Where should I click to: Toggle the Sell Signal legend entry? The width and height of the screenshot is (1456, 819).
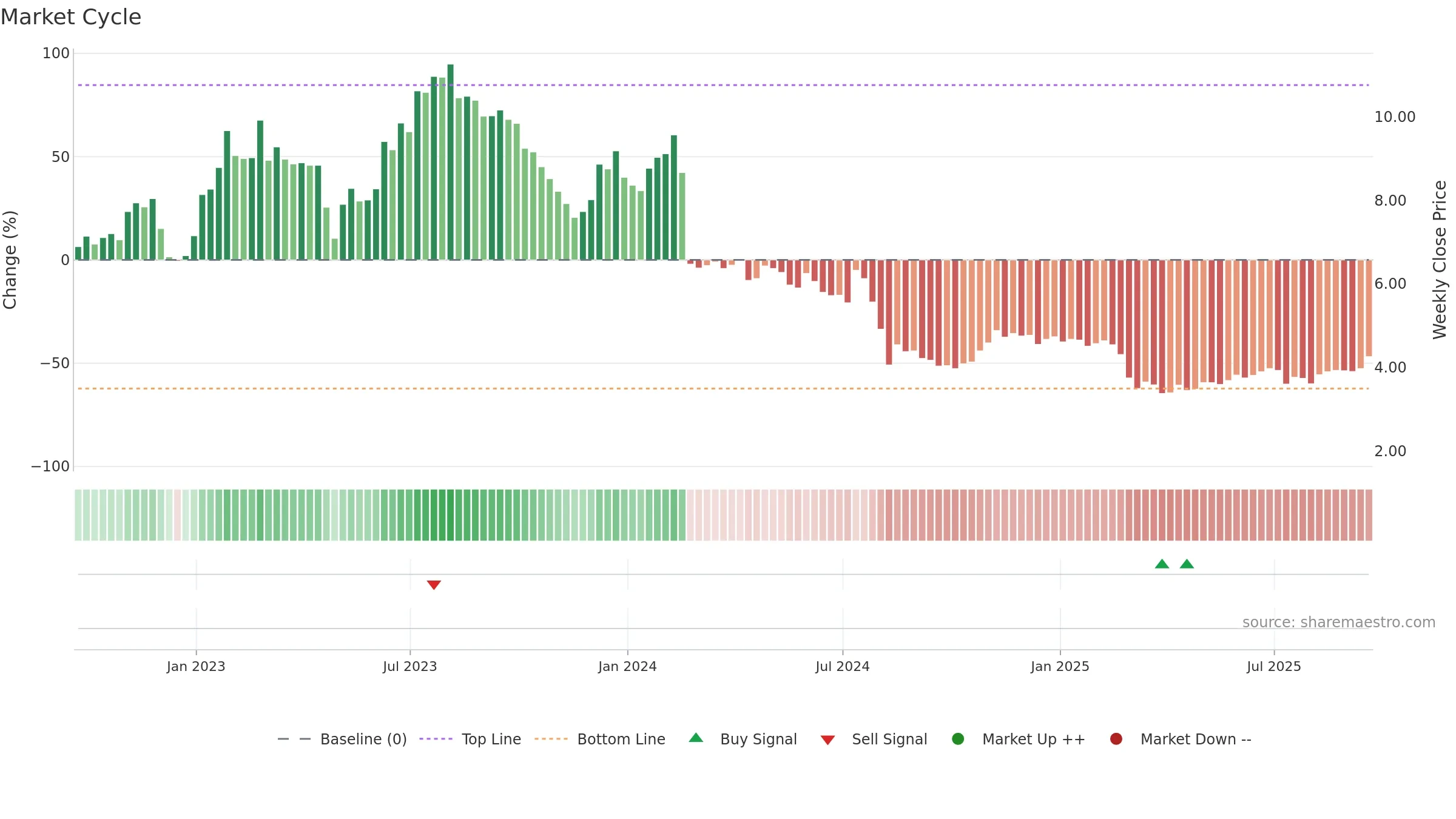click(874, 739)
